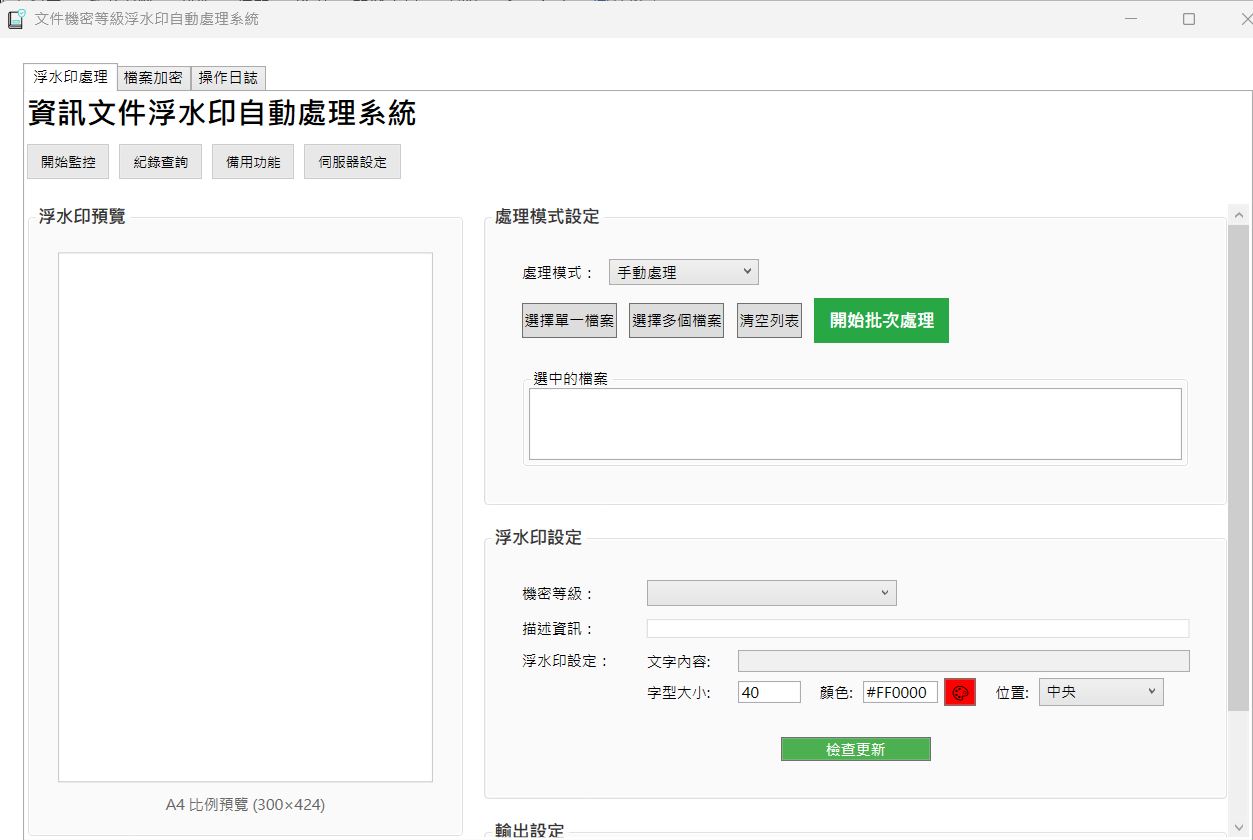Open the 機密等級 dropdown list
Screen dimensions: 1253x840
point(771,593)
